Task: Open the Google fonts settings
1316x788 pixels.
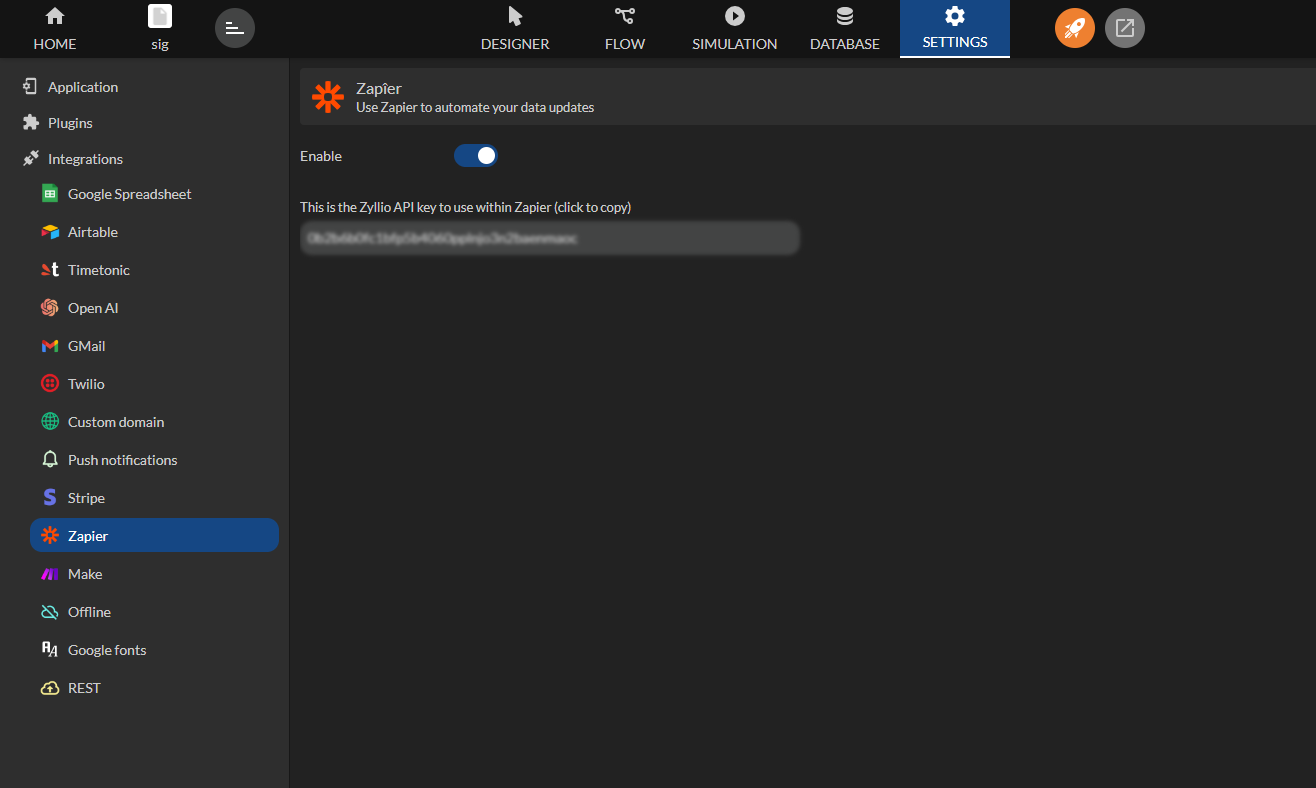Action: 155,650
